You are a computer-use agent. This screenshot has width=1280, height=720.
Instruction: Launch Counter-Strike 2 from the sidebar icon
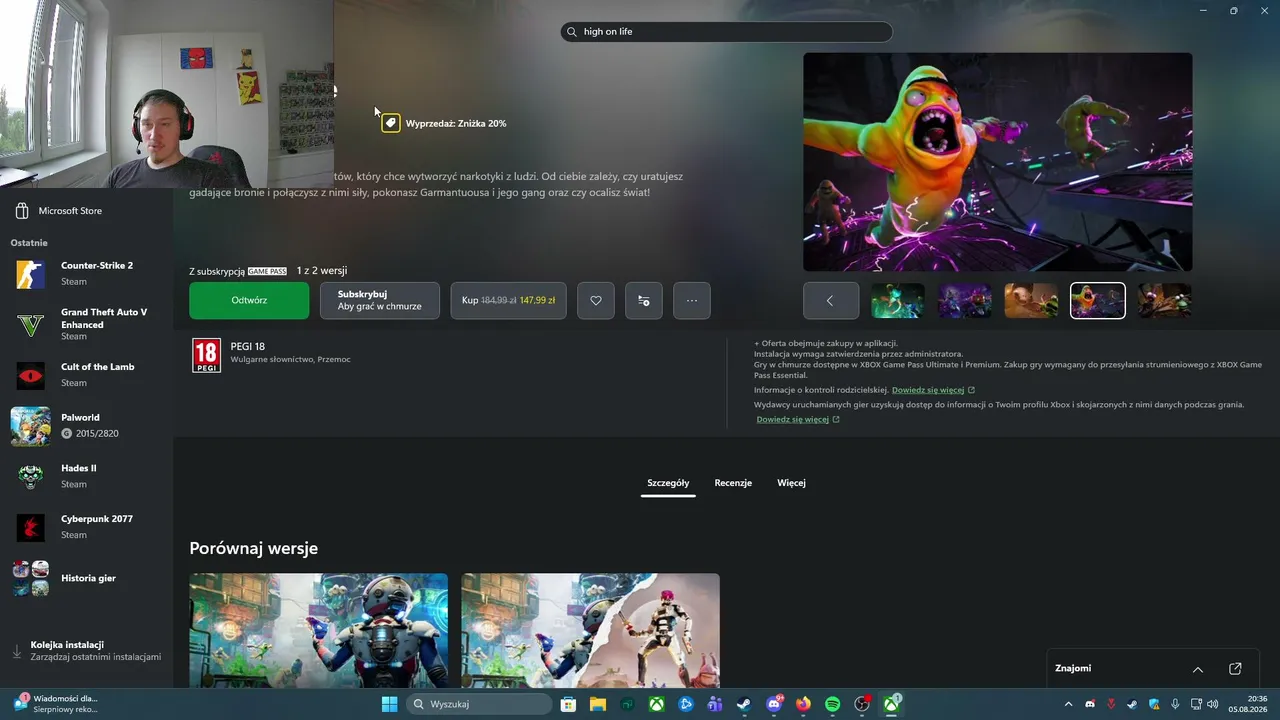31,273
